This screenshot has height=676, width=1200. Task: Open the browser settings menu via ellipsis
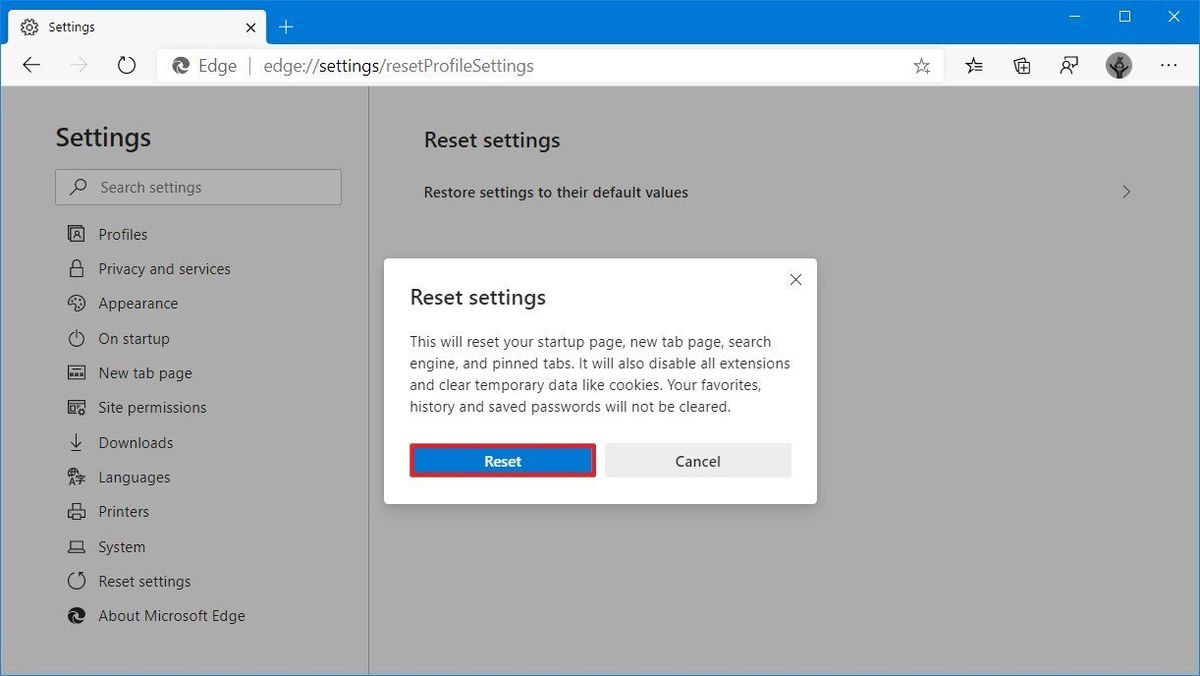click(x=1168, y=65)
